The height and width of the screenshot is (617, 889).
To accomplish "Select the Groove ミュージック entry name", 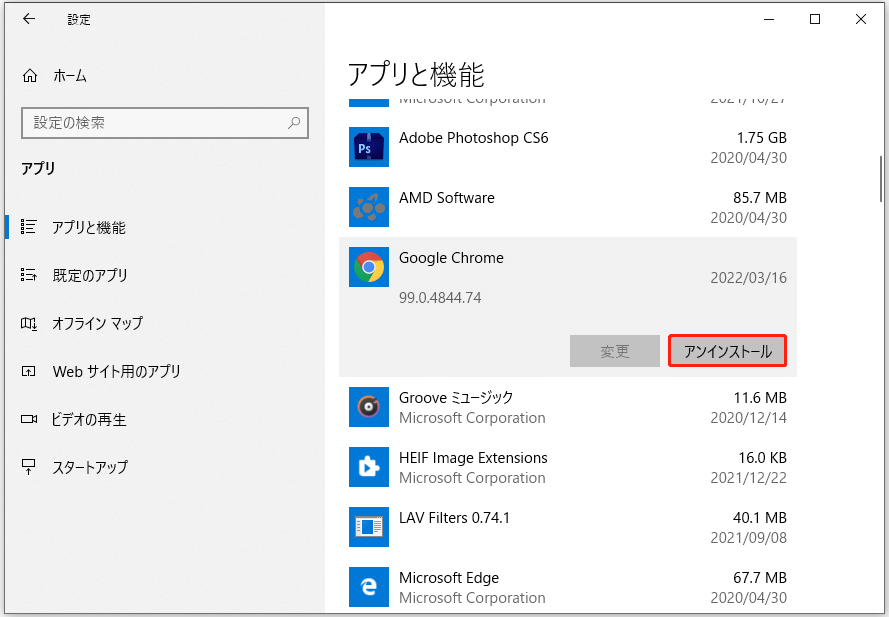I will 456,398.
